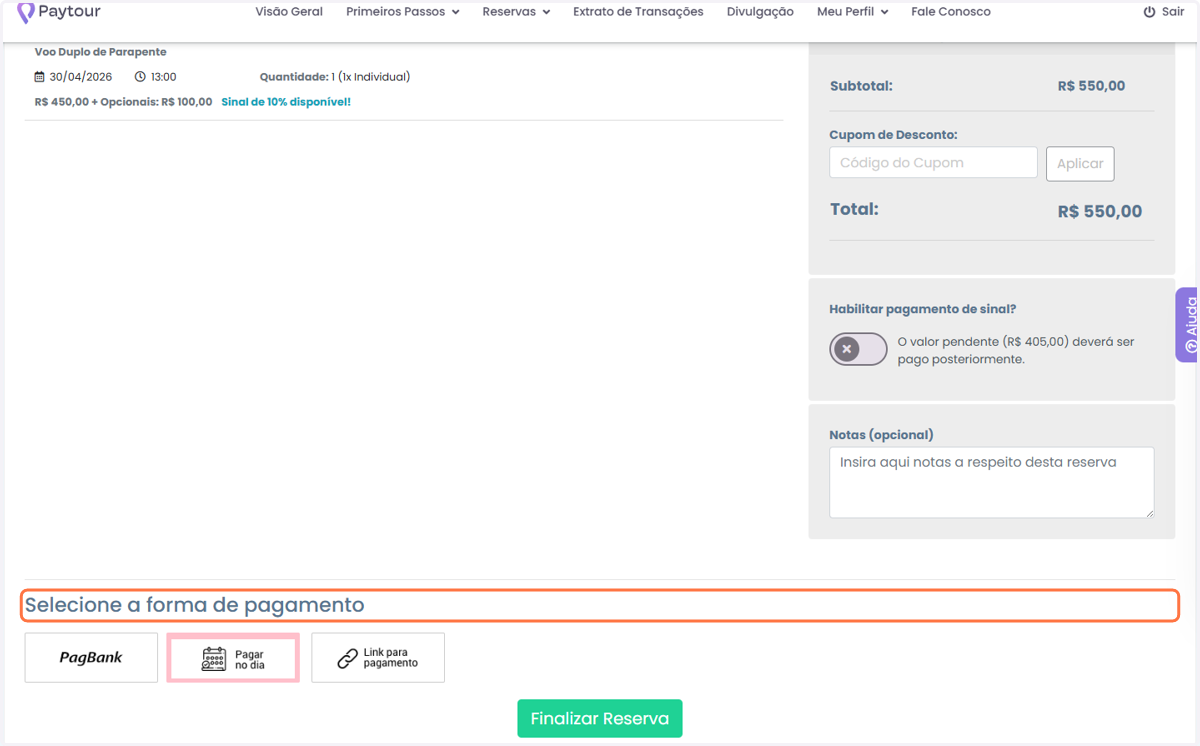Click the calendar icon next to 30/04/2026
The image size is (1200, 746).
coord(40,77)
